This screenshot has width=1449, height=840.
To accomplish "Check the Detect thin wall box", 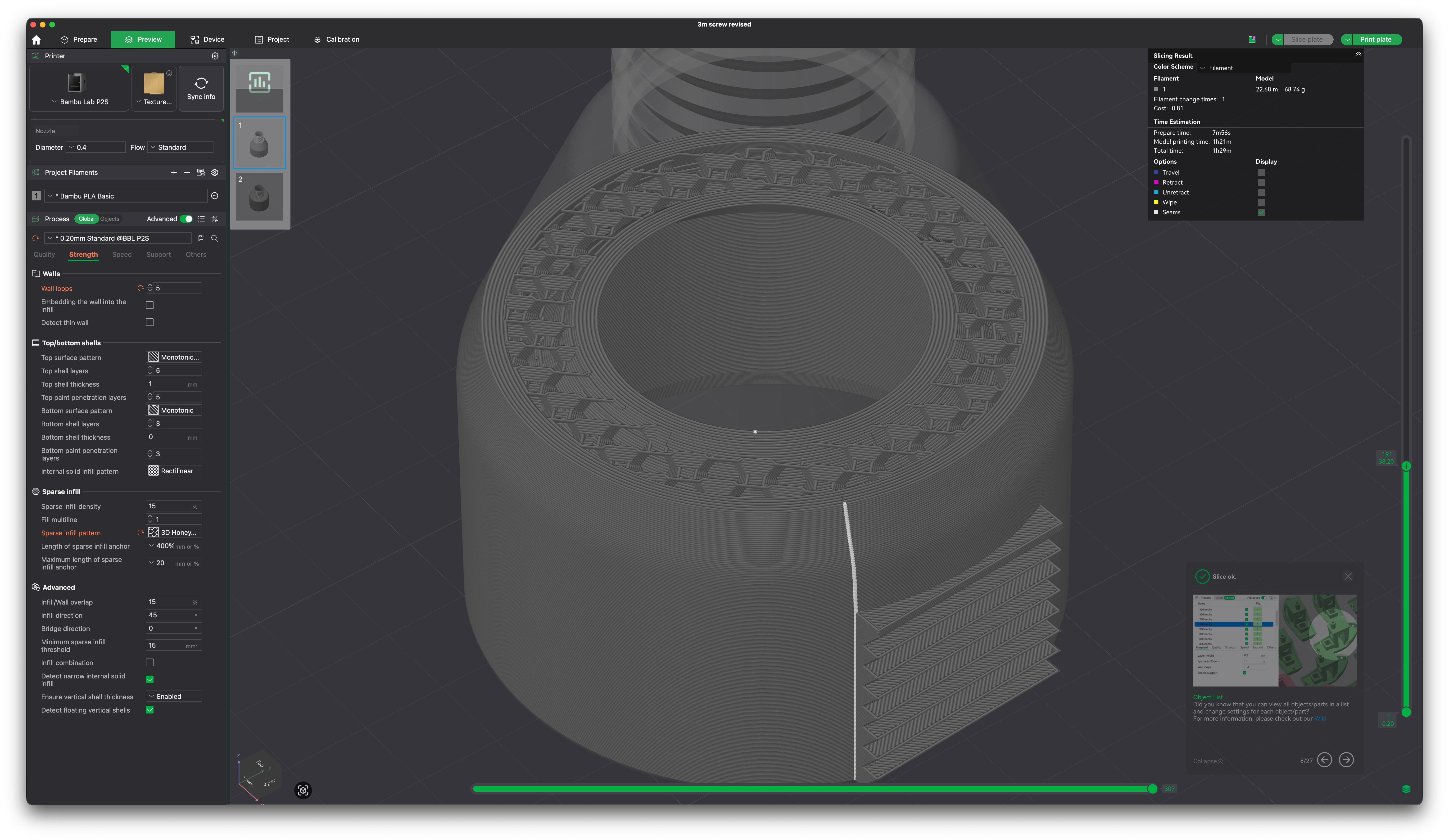I will [149, 323].
